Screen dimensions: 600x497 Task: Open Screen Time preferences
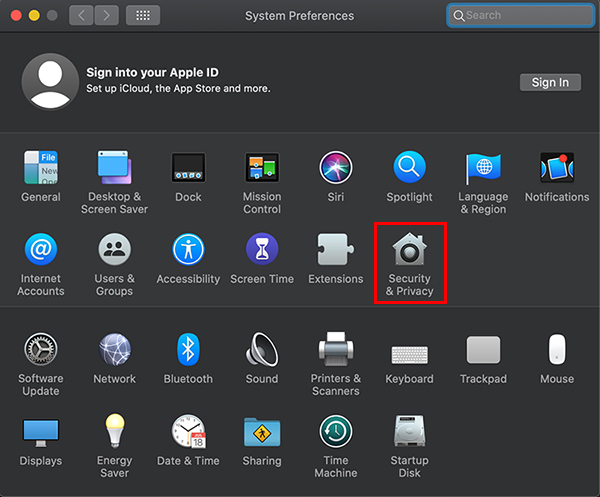(262, 250)
